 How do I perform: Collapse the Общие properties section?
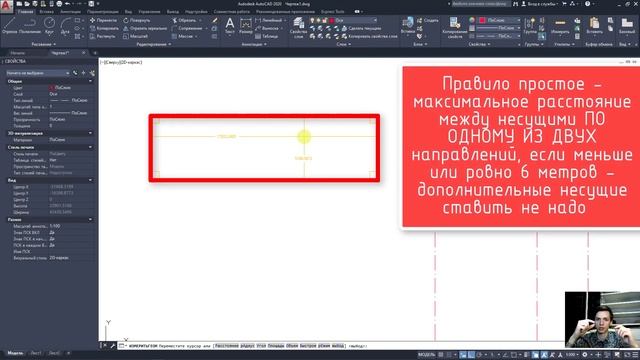90,81
